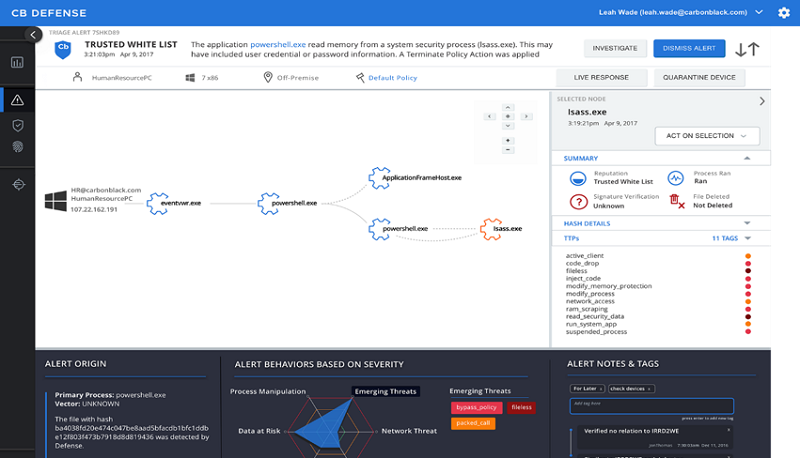This screenshot has width=800, height=458.
Task: Collapse the Summary section
Action: (747, 158)
